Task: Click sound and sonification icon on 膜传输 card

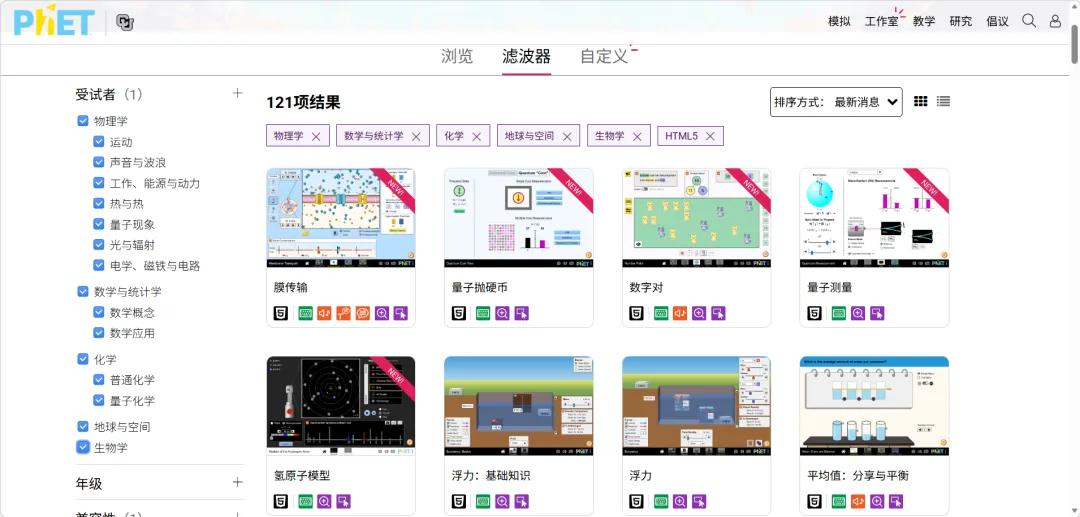Action: [x=325, y=313]
